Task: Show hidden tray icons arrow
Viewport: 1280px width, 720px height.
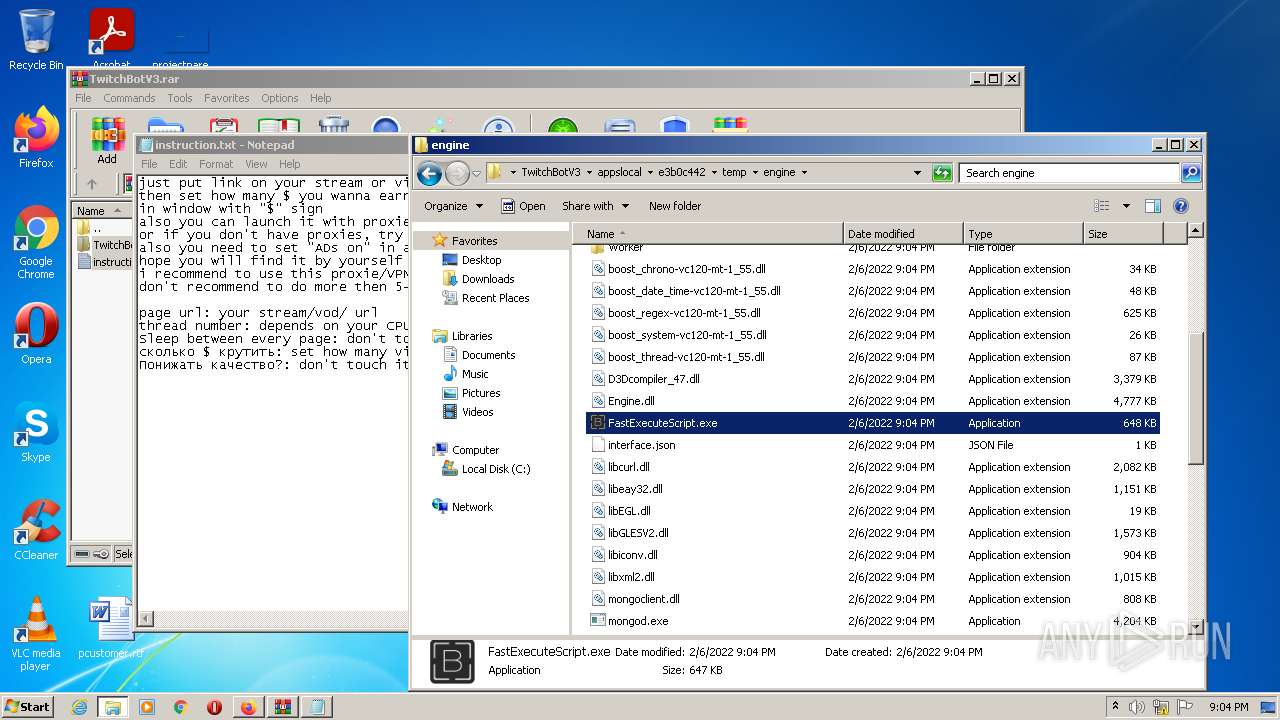Action: (1115, 706)
